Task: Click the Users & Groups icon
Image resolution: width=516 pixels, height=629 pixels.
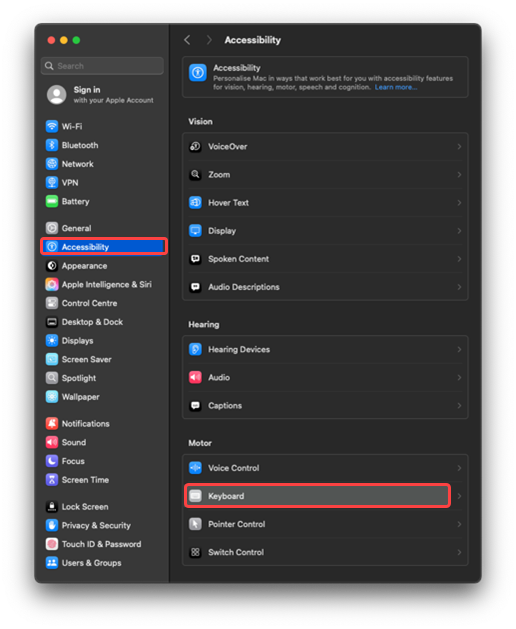Action: [52, 563]
